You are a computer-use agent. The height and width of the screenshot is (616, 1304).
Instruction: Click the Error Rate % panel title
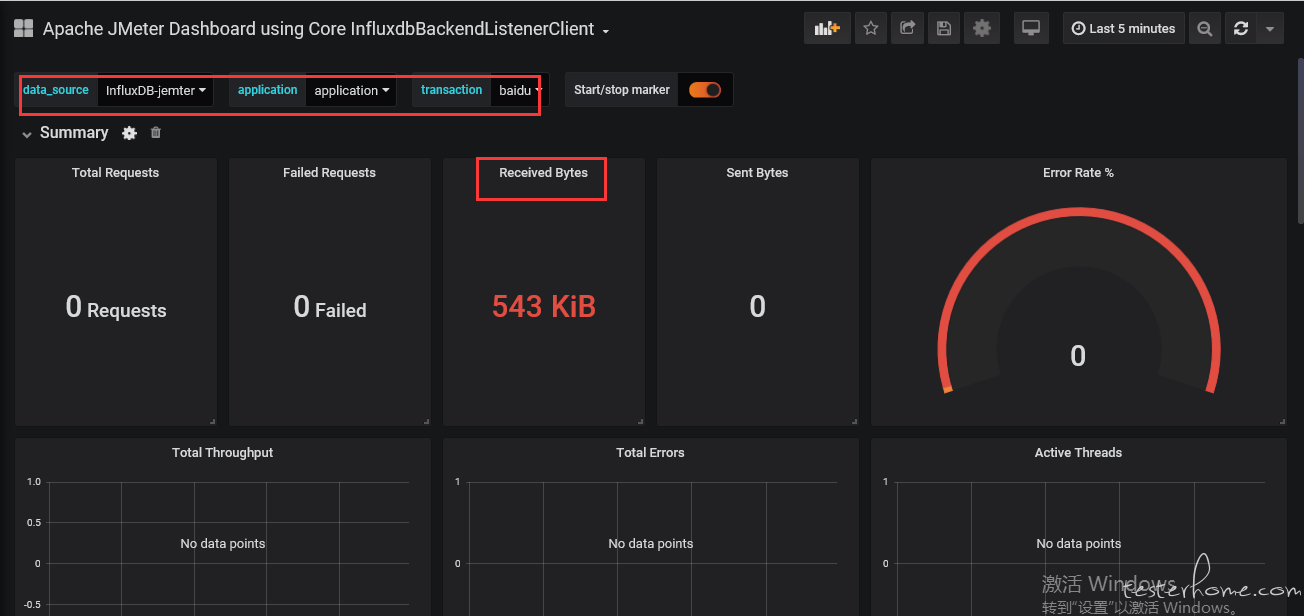1078,173
